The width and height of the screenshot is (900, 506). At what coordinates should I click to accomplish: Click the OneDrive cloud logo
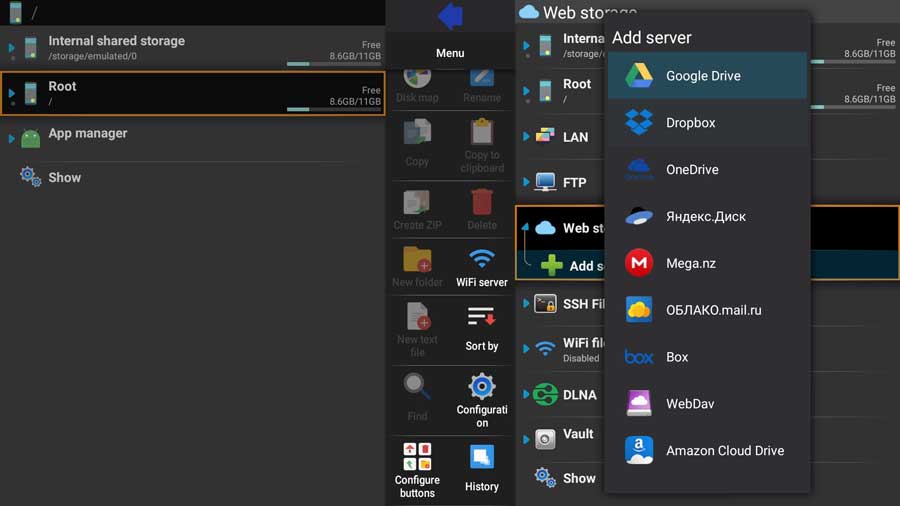coord(638,168)
